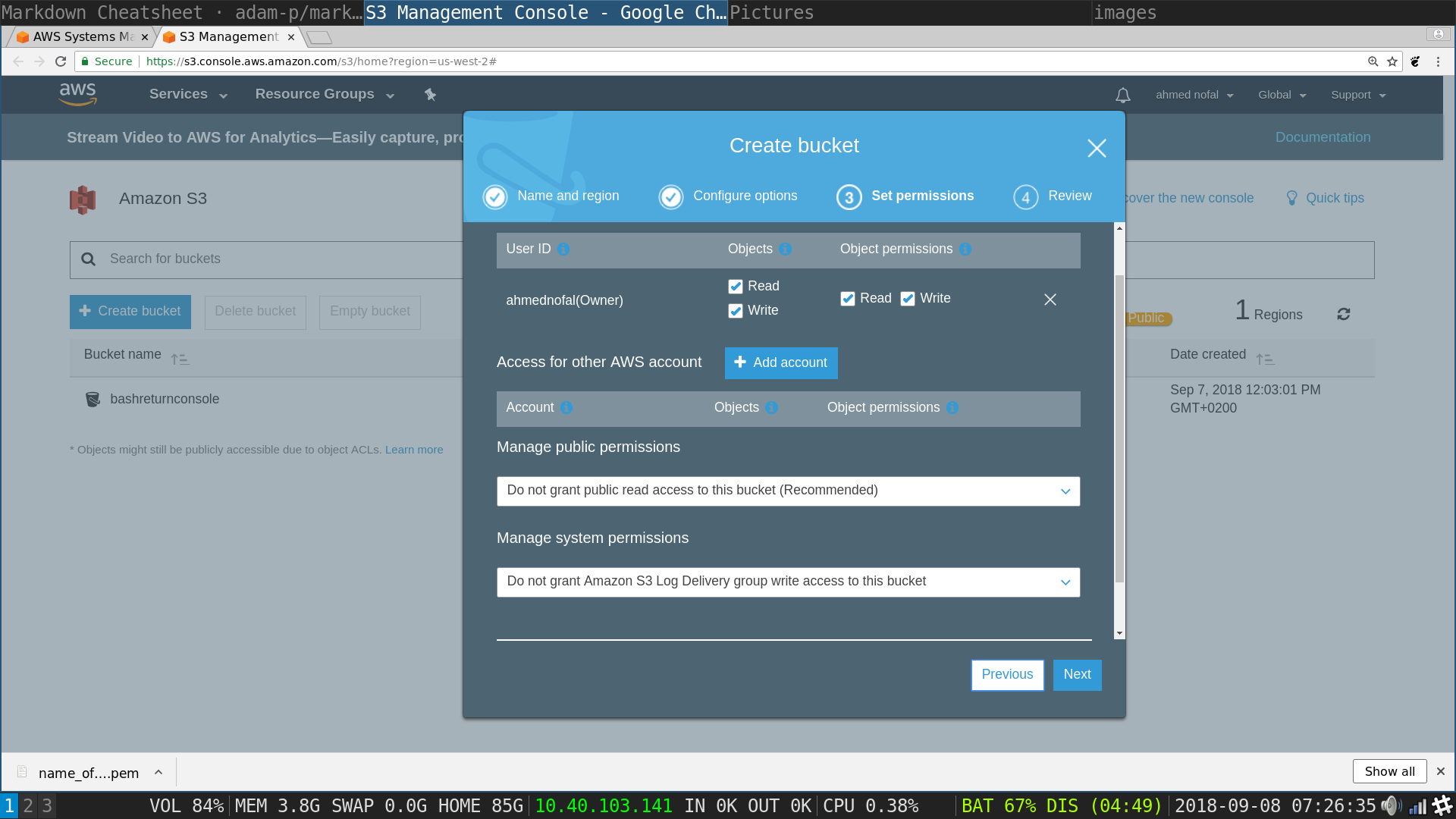Click the notifications bell icon
Screen dimensions: 1456x819
click(x=1122, y=96)
